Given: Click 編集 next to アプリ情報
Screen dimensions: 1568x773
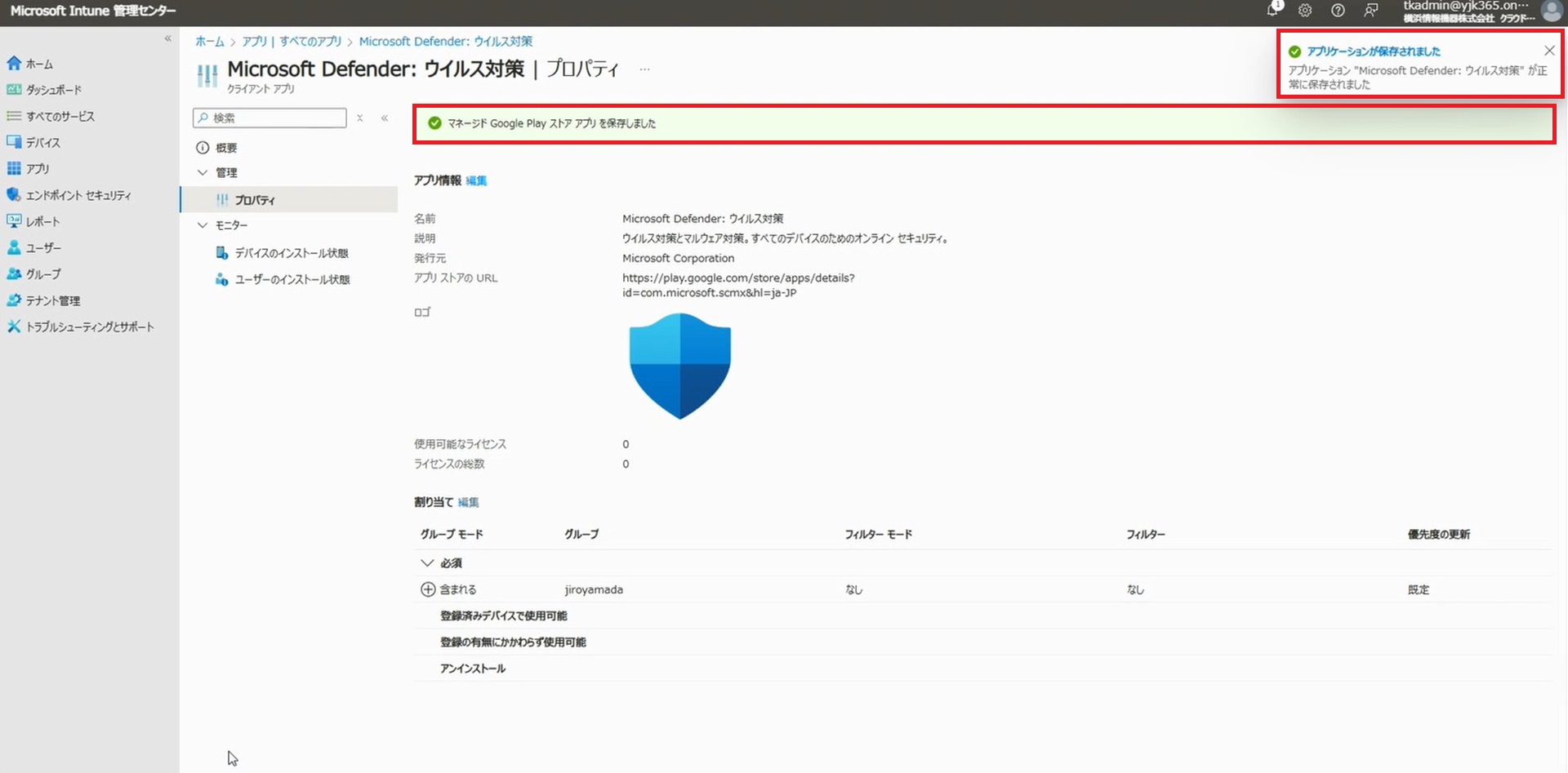Looking at the screenshot, I should pyautogui.click(x=476, y=180).
